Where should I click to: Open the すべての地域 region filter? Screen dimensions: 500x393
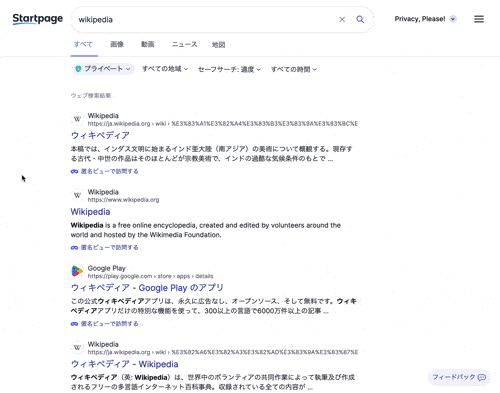click(x=165, y=69)
